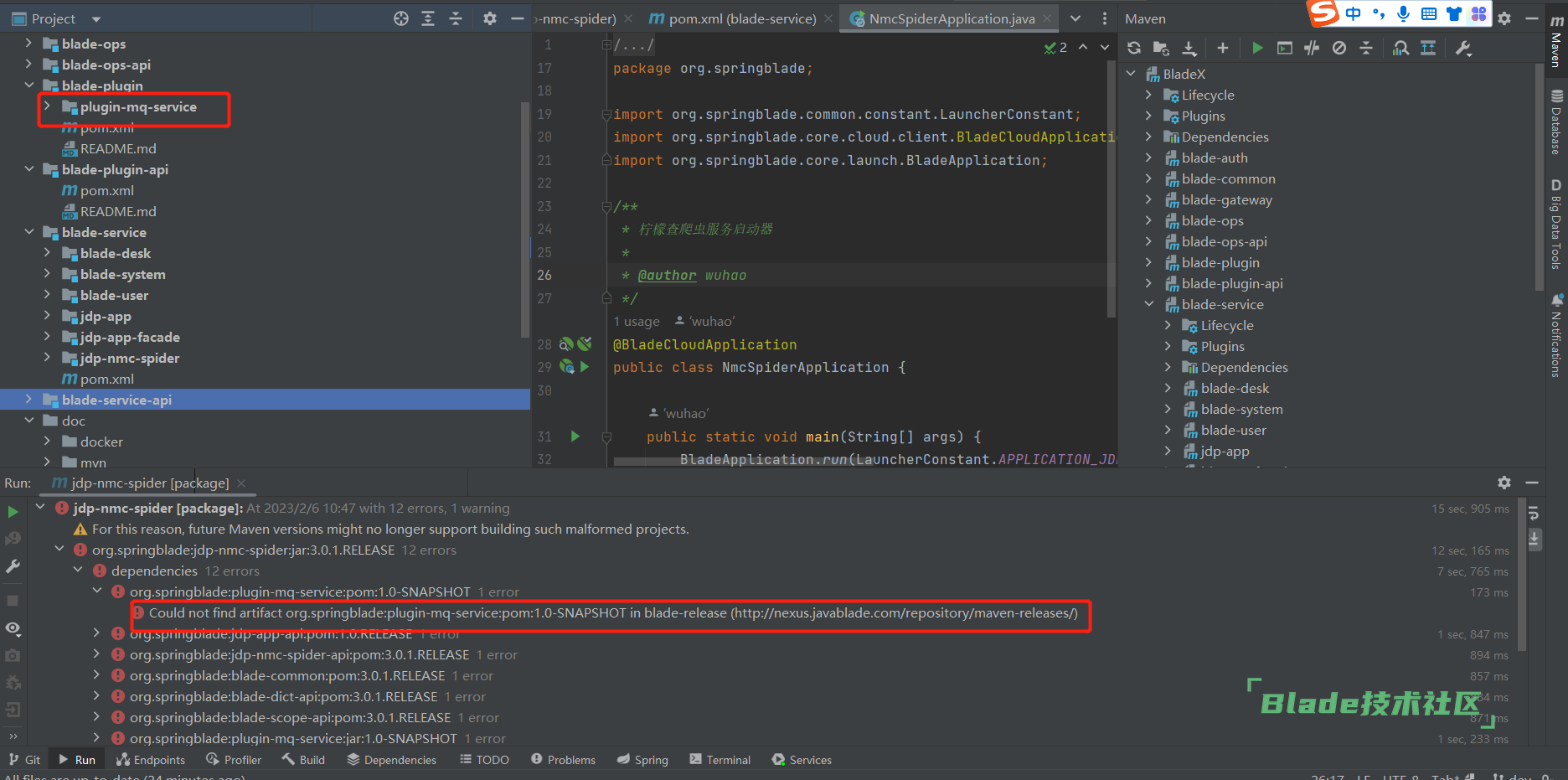Open the TODO tool window

[484, 760]
